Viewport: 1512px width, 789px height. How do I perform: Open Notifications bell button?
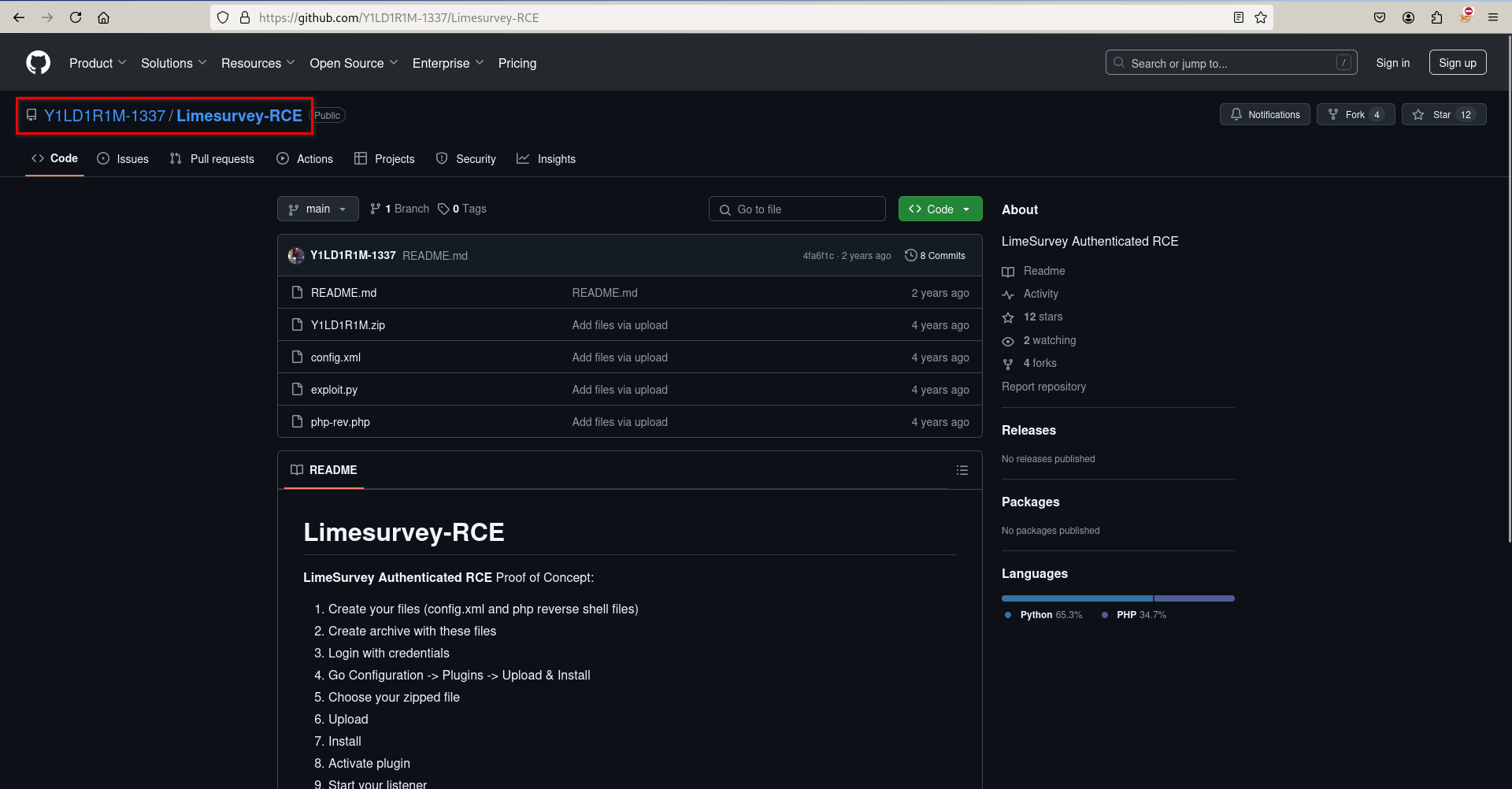(x=1265, y=115)
